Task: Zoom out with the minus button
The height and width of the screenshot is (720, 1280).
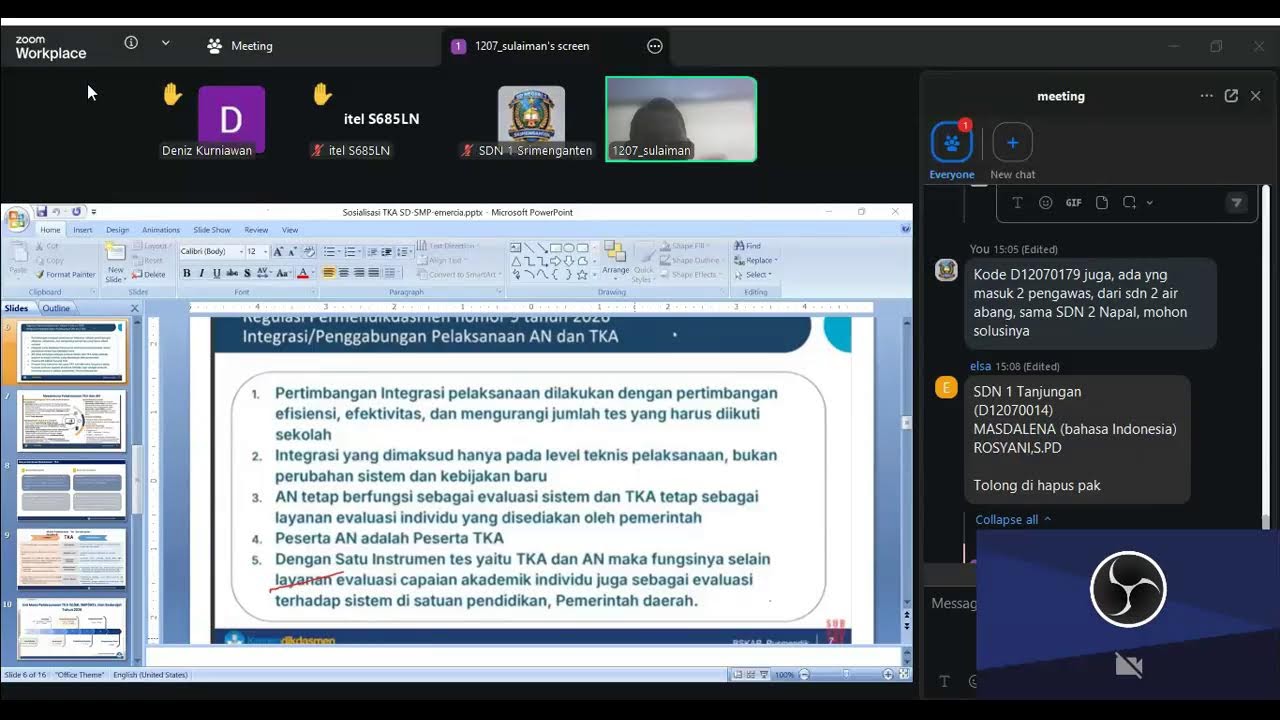Action: click(802, 675)
